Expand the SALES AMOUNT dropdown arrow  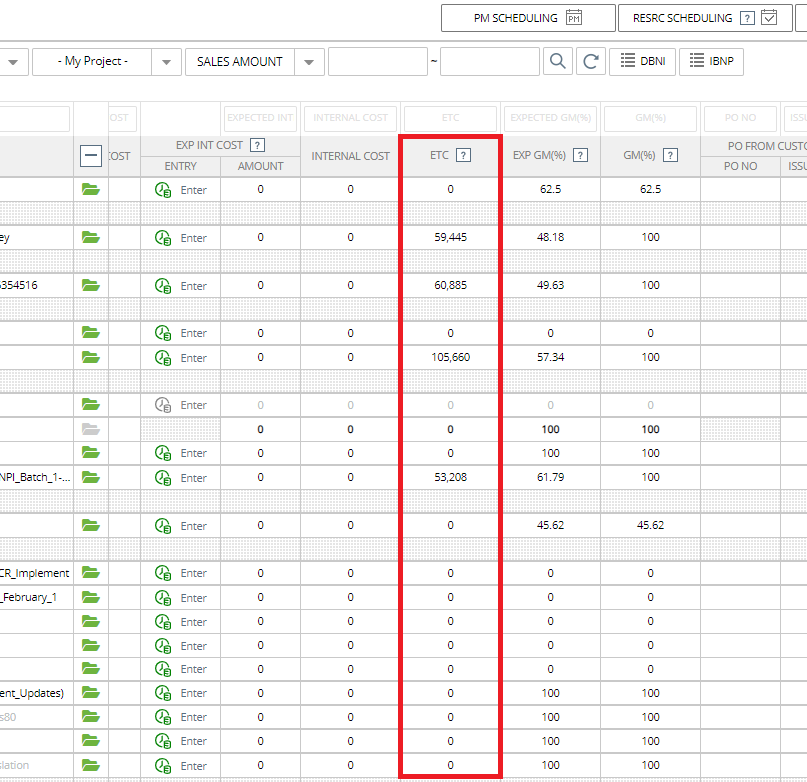click(x=309, y=62)
